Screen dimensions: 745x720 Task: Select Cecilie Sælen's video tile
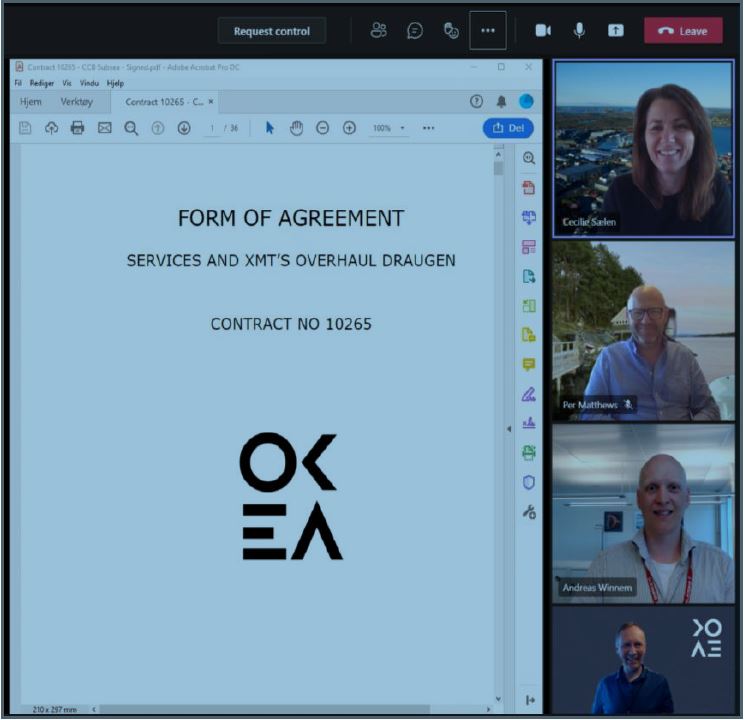[643, 149]
